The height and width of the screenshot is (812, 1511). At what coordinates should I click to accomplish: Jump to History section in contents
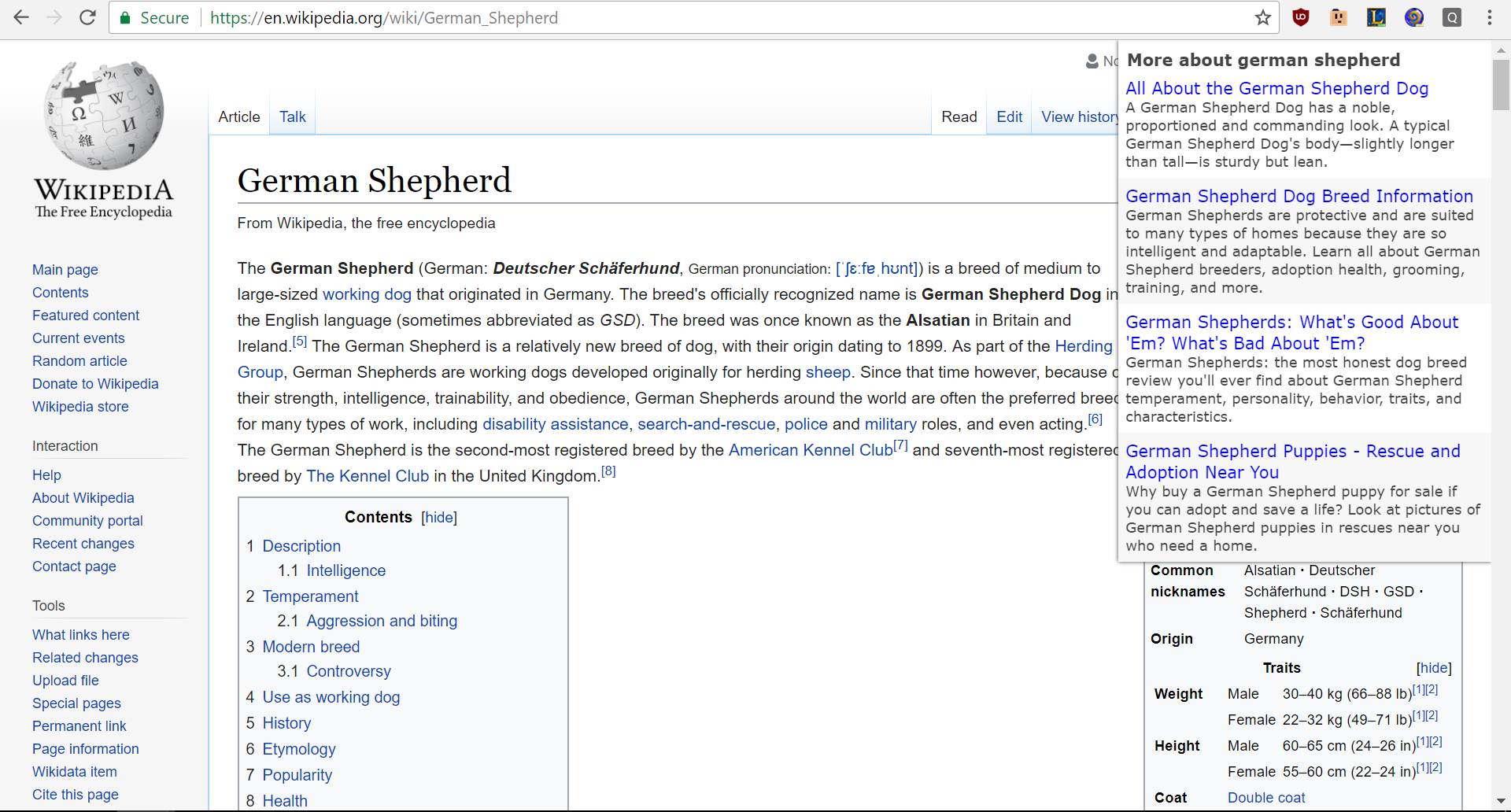[x=286, y=723]
